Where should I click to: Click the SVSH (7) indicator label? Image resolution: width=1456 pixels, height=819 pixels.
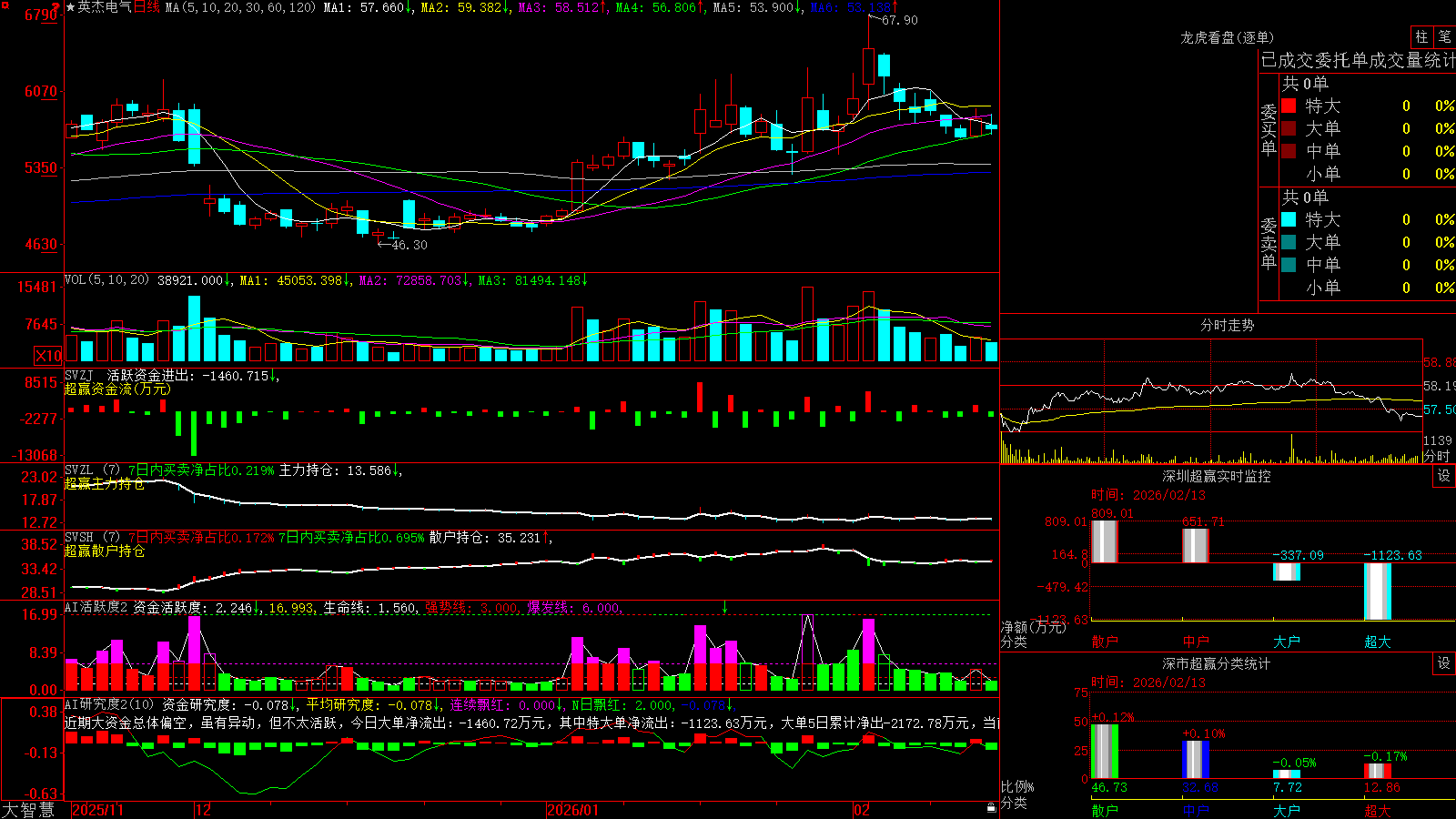pyautogui.click(x=93, y=538)
